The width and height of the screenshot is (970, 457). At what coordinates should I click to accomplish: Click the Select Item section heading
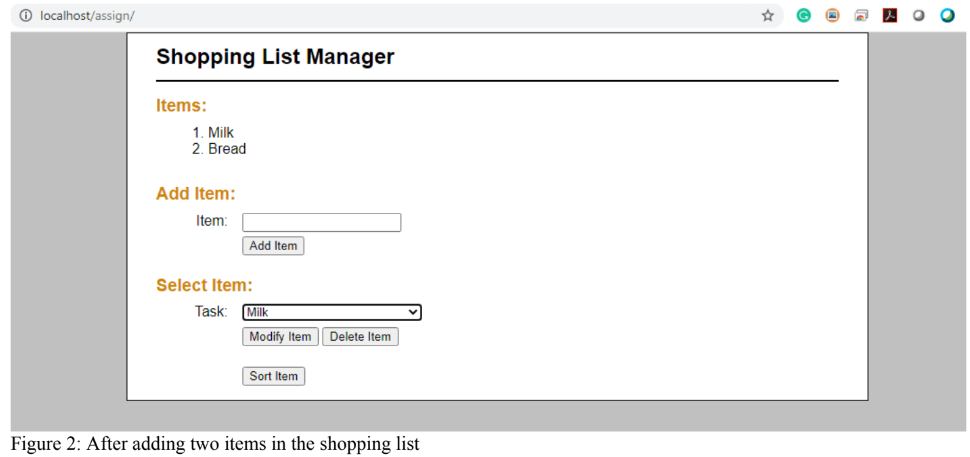click(x=204, y=286)
